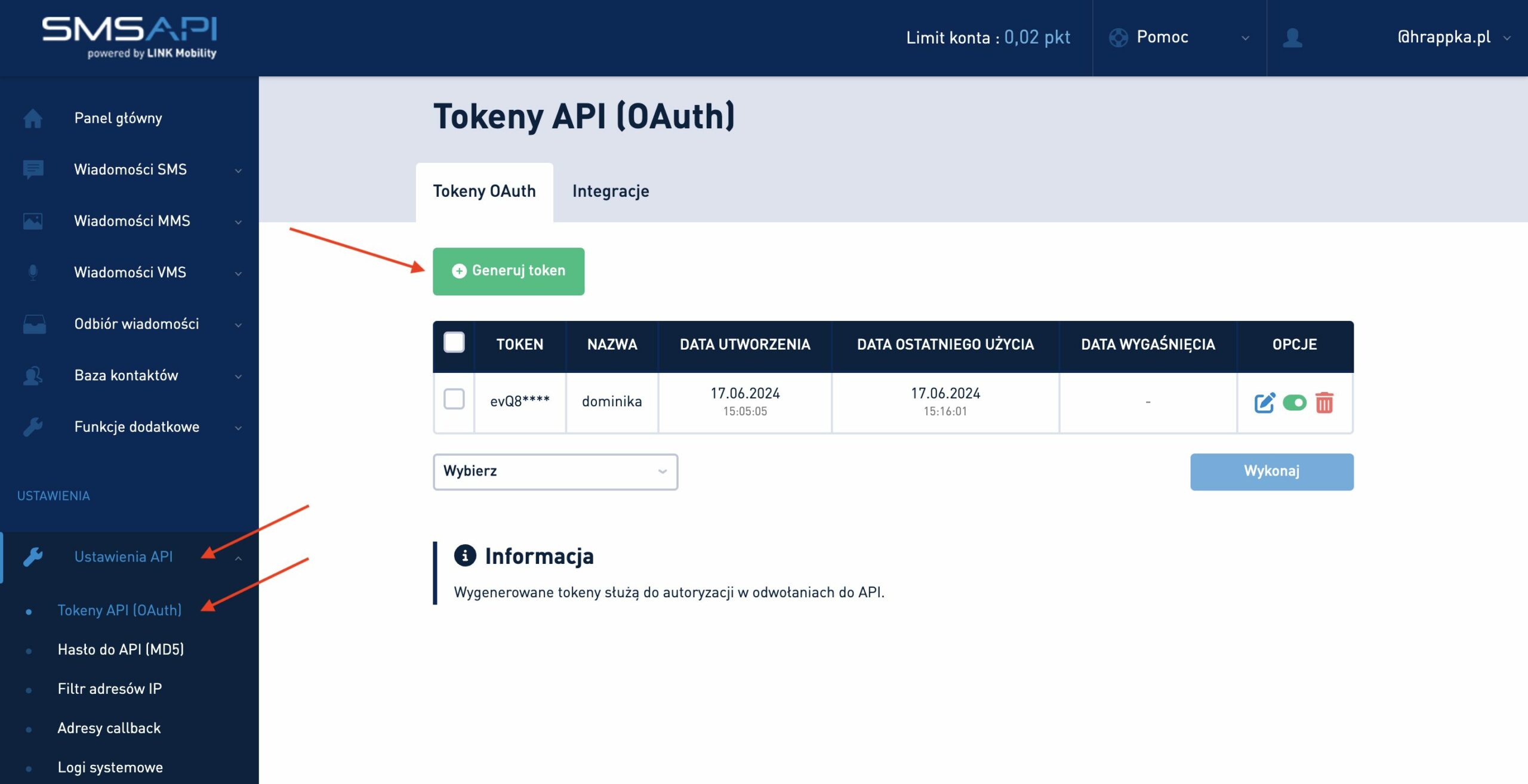The image size is (1528, 784).
Task: Click the SMSAPI logo
Action: point(129,37)
